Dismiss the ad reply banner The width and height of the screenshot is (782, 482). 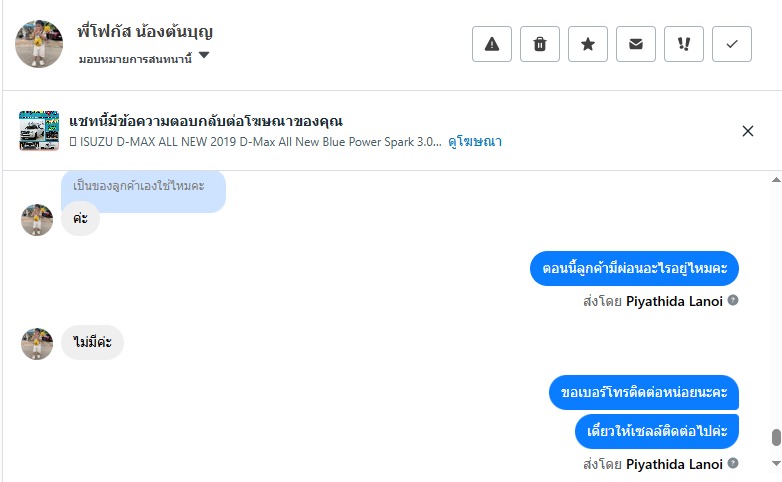[x=748, y=131]
